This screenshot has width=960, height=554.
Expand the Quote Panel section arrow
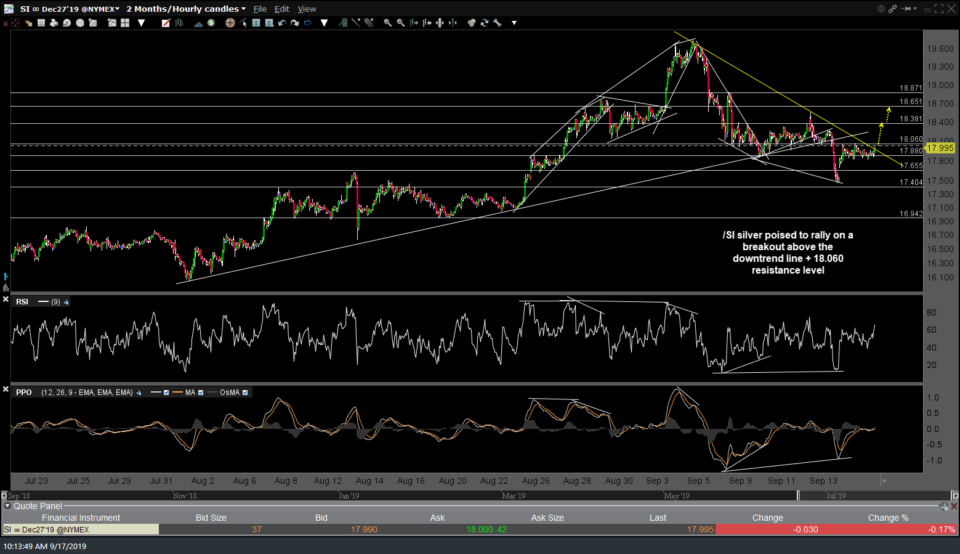click(6, 506)
